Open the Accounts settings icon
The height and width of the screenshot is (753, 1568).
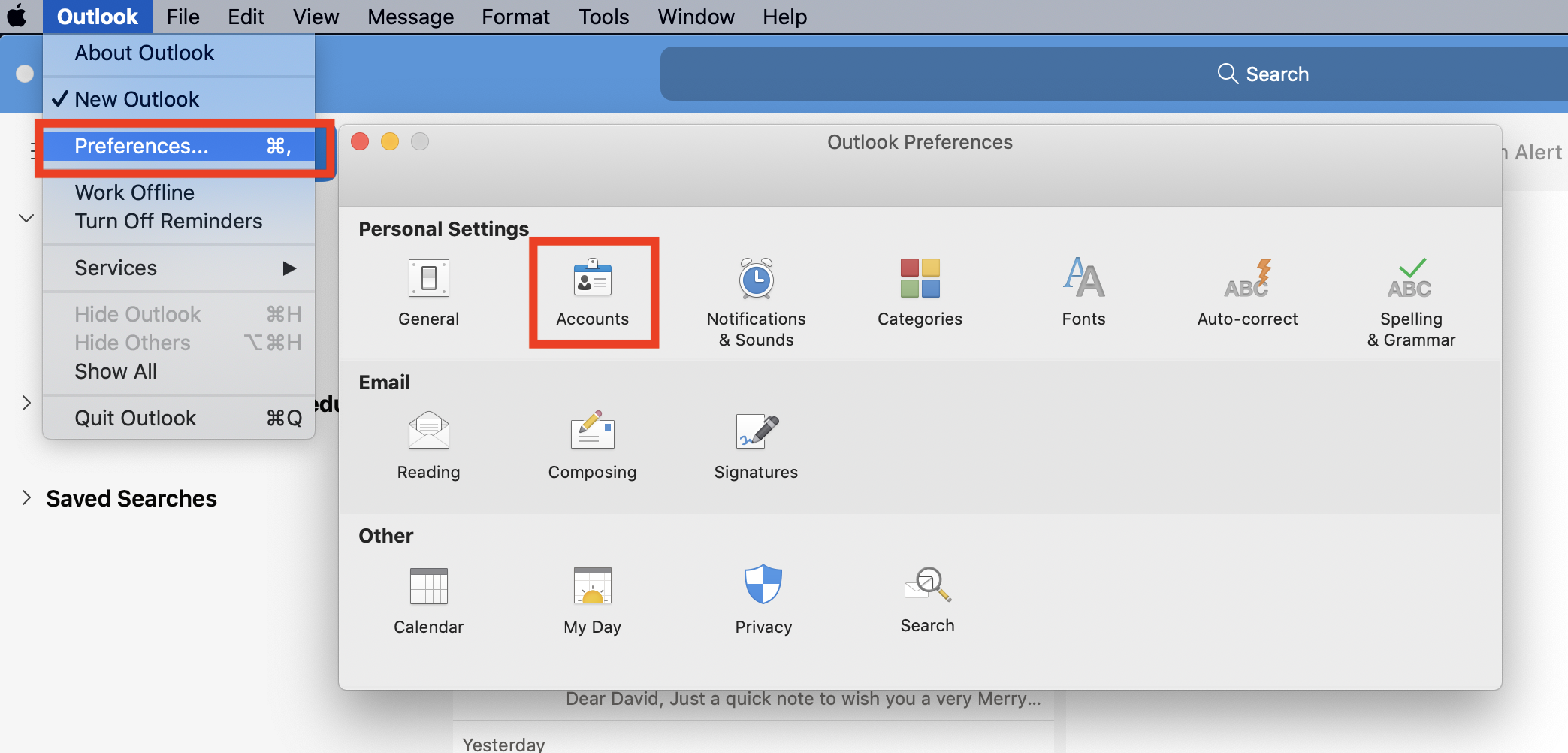[x=593, y=293]
